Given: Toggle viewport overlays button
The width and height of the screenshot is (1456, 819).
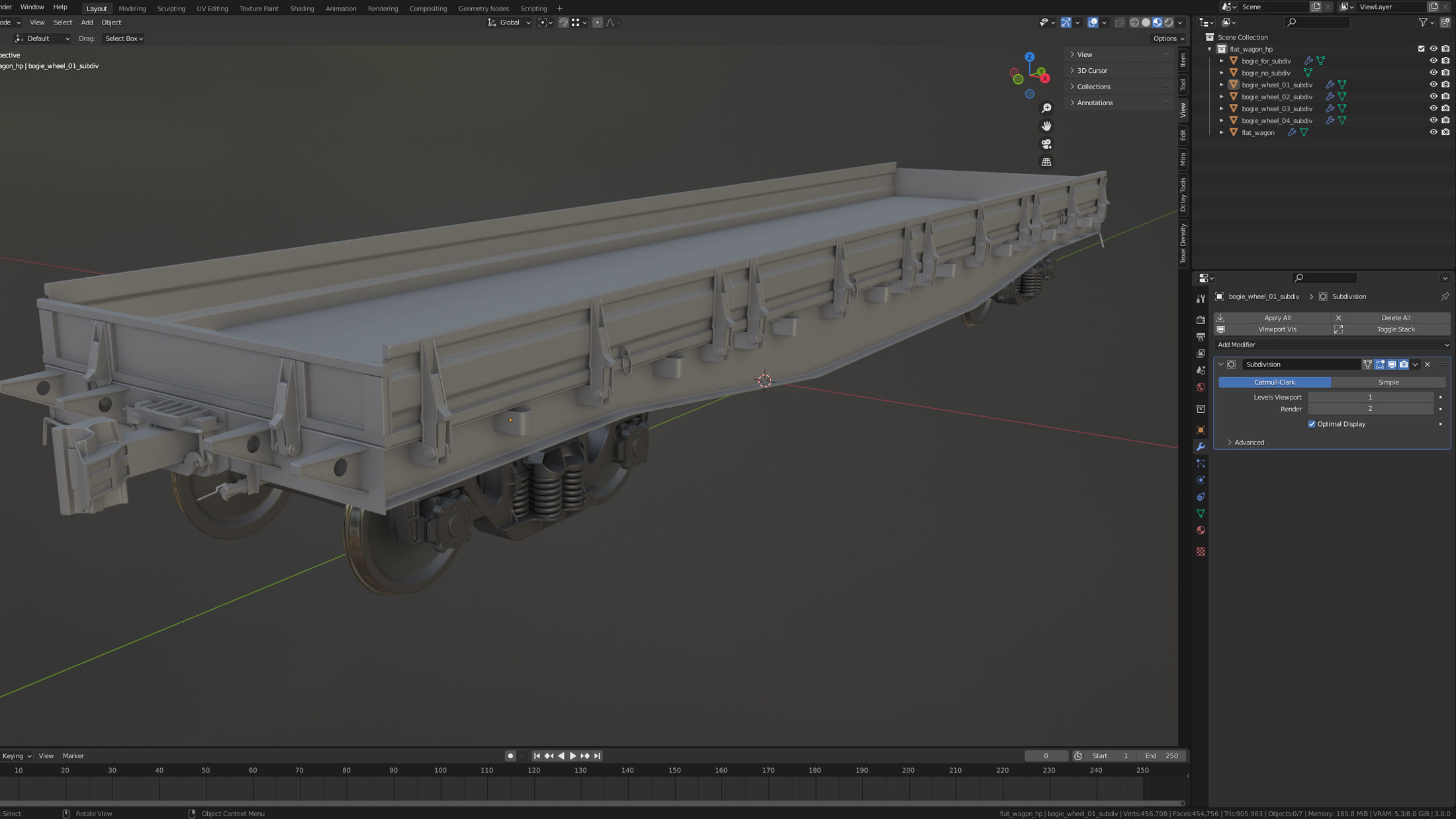Looking at the screenshot, I should 1093,22.
